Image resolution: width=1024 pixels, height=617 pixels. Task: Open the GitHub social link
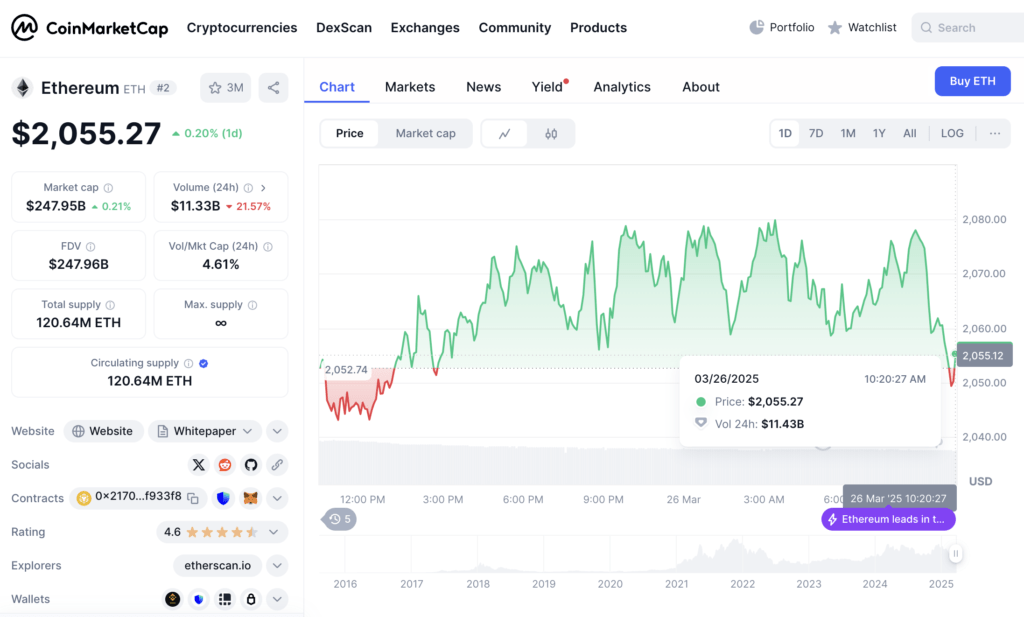point(251,465)
